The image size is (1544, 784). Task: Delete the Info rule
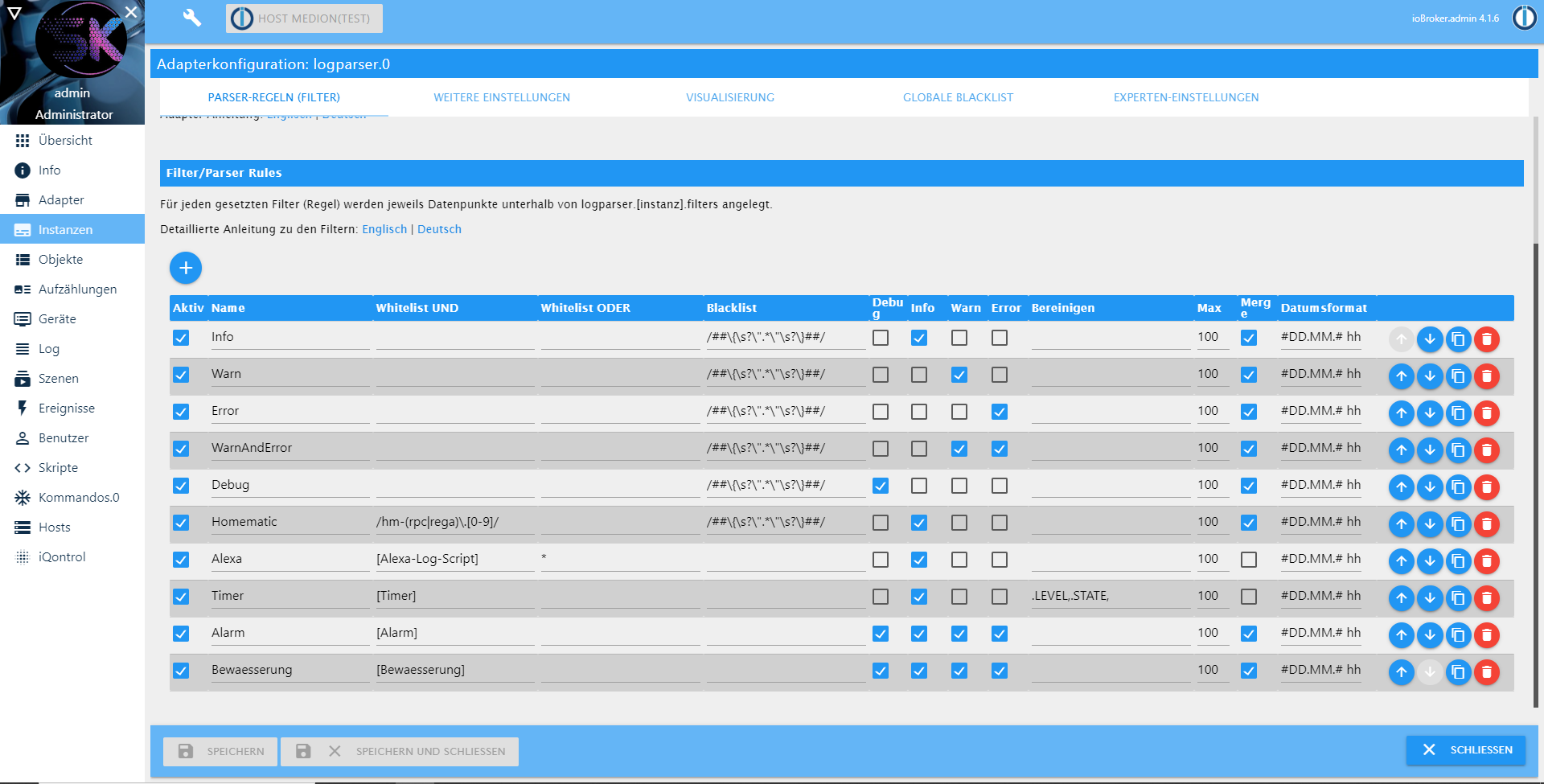click(1487, 339)
